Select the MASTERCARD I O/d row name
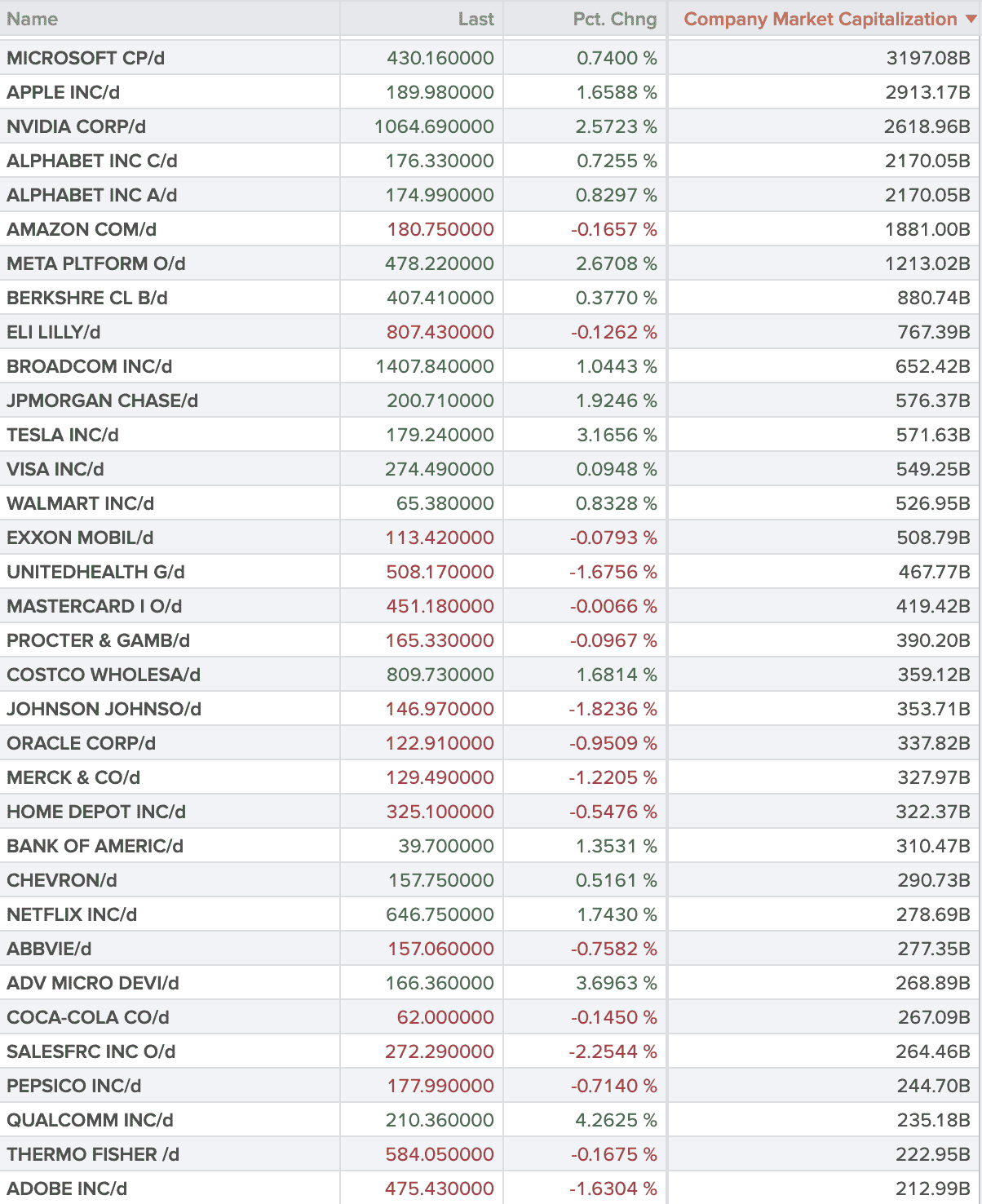This screenshot has width=982, height=1204. [x=95, y=606]
